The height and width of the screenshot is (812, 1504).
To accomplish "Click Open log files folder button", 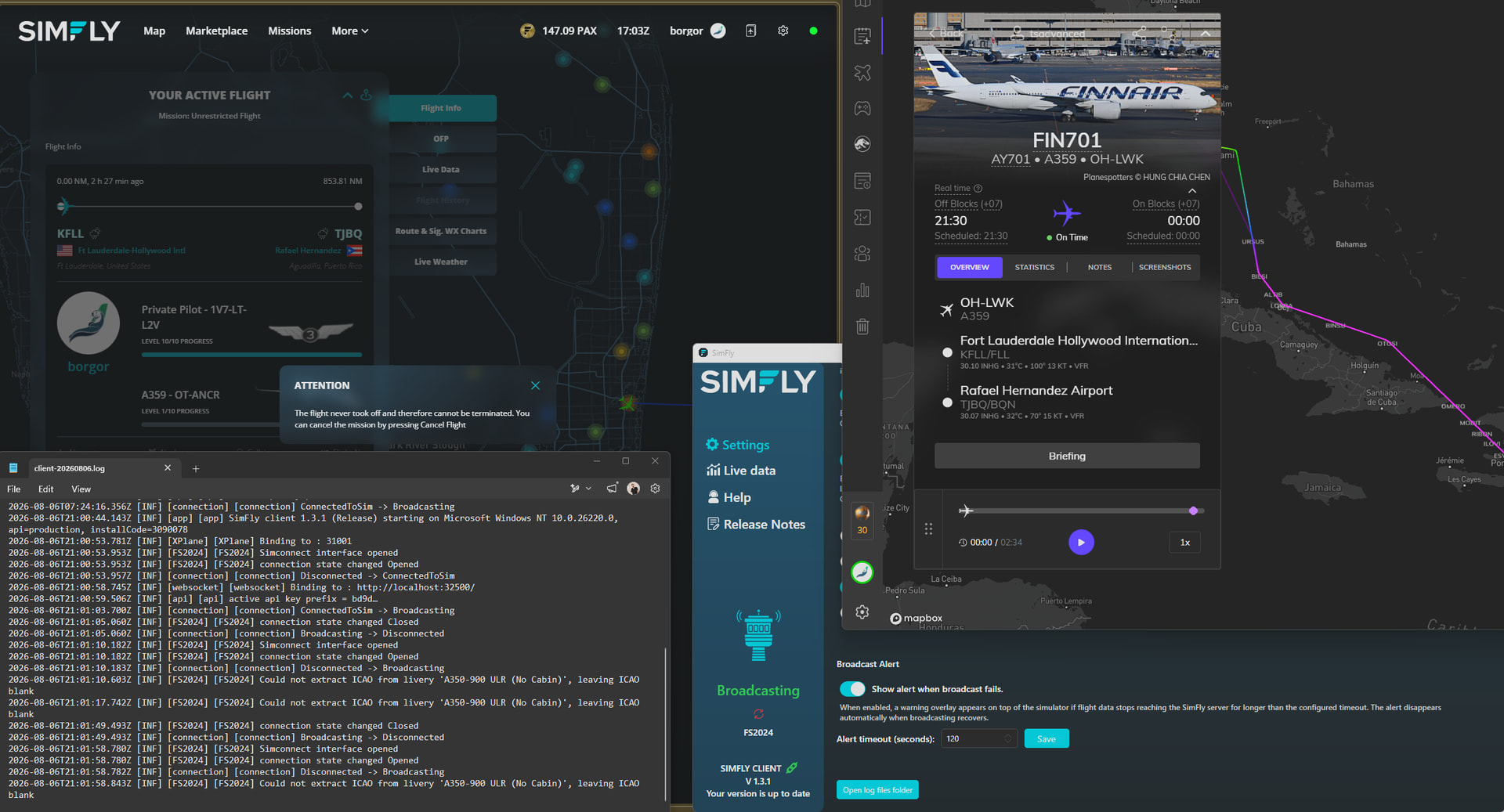I will (877, 790).
